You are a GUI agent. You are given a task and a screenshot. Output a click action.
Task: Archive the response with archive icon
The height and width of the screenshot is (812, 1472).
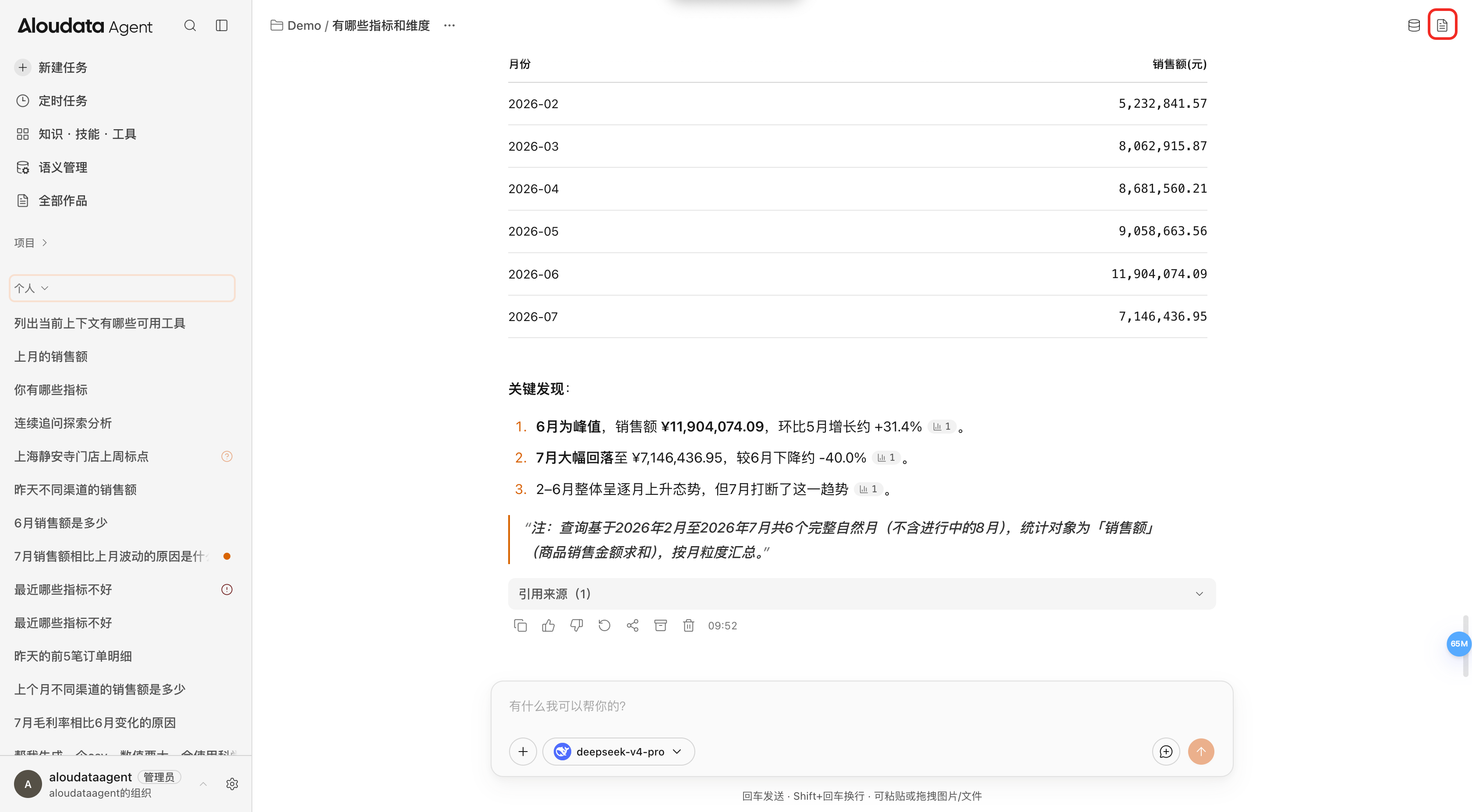click(x=661, y=625)
